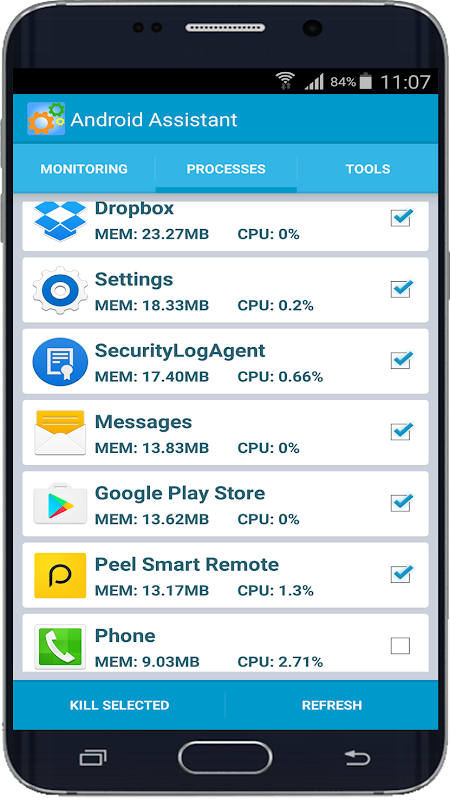
Task: Uncheck the Peel Smart Remote checkbox
Action: coord(402,573)
